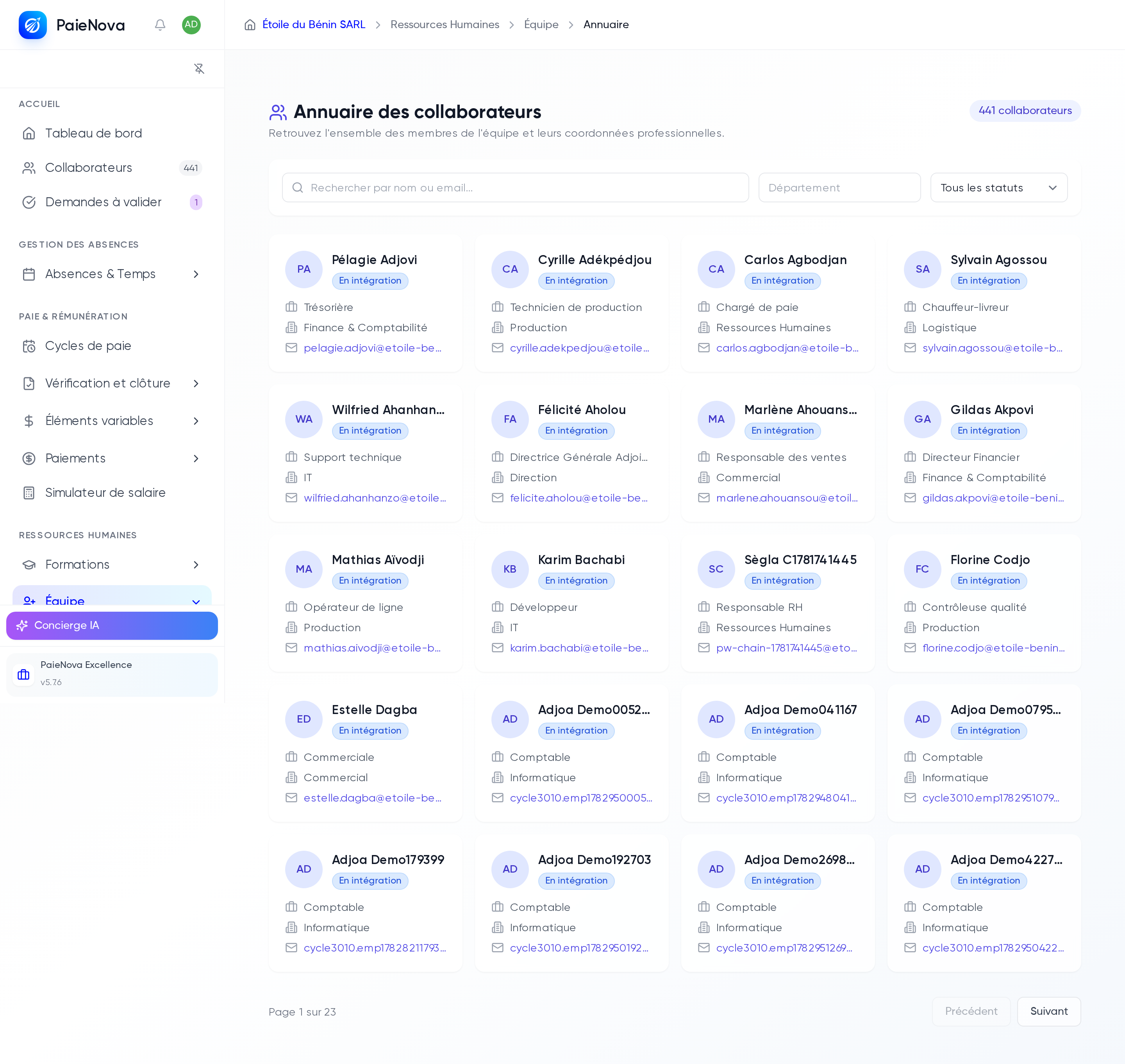The width and height of the screenshot is (1125, 1064).
Task: Click Équipe breadcrumb item
Action: click(541, 25)
